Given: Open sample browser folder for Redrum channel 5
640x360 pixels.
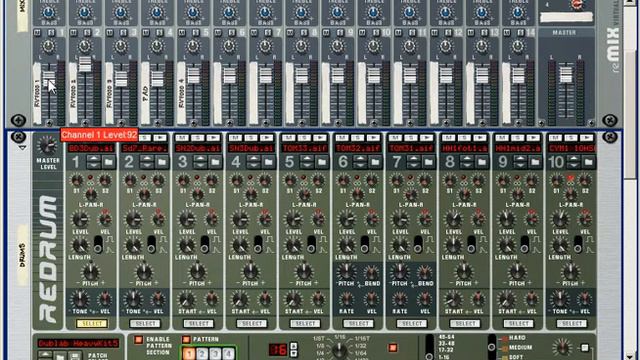Looking at the screenshot, I should (322, 162).
